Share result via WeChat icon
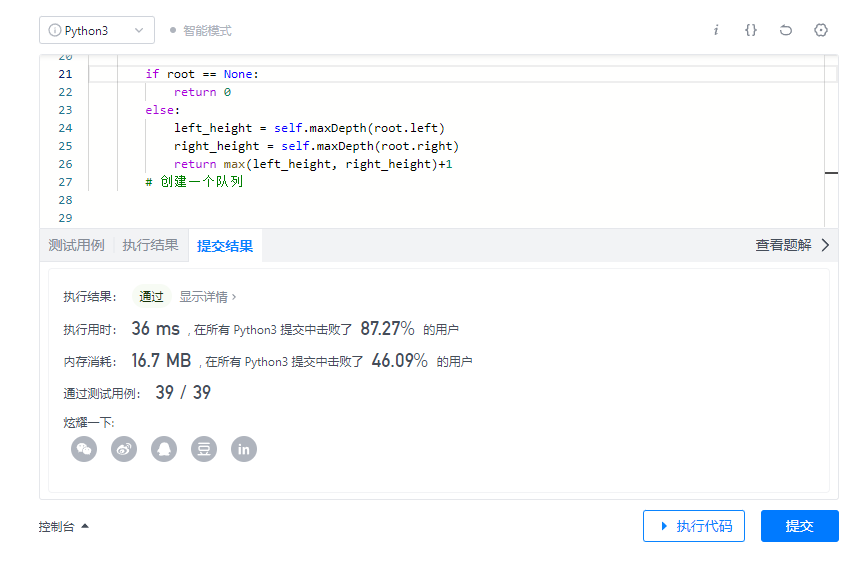Viewport: 856px width, 562px height. [84, 449]
